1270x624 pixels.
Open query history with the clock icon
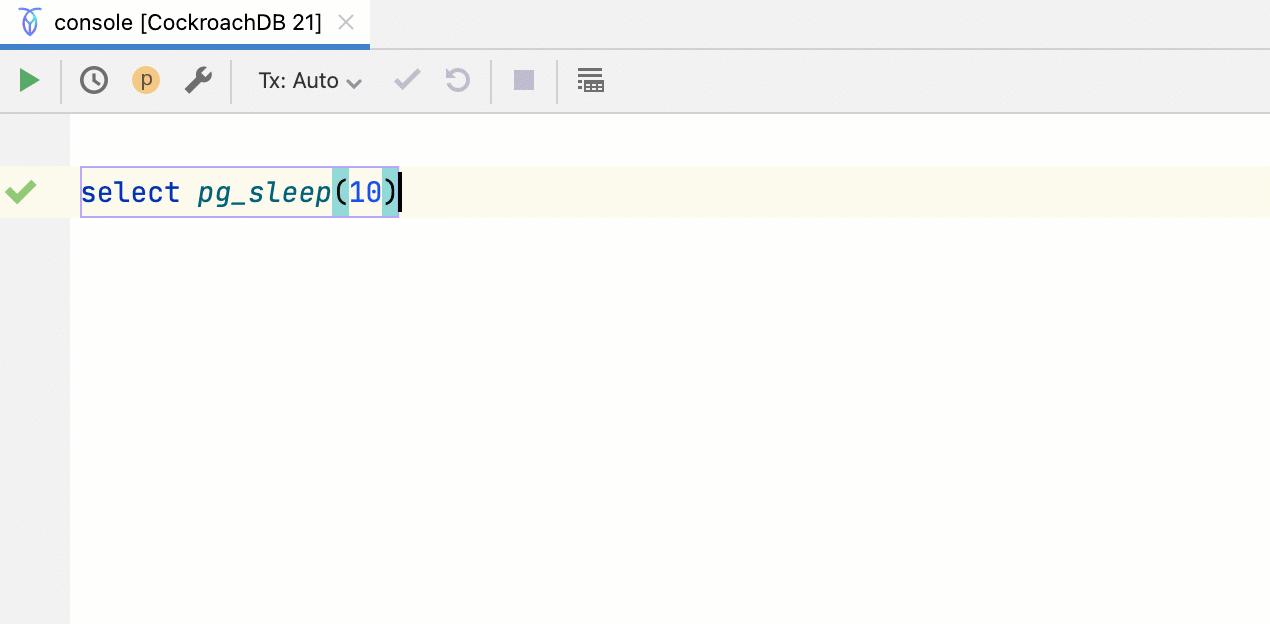pyautogui.click(x=94, y=80)
